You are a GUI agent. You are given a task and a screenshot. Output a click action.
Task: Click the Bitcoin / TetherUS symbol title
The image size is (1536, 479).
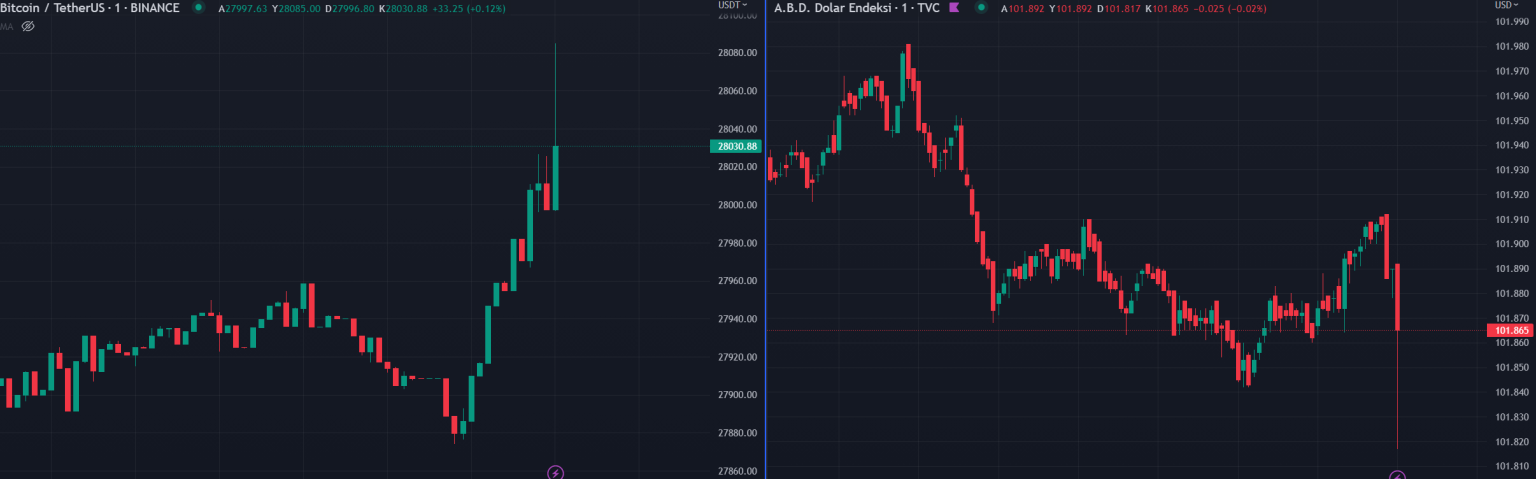[x=90, y=8]
